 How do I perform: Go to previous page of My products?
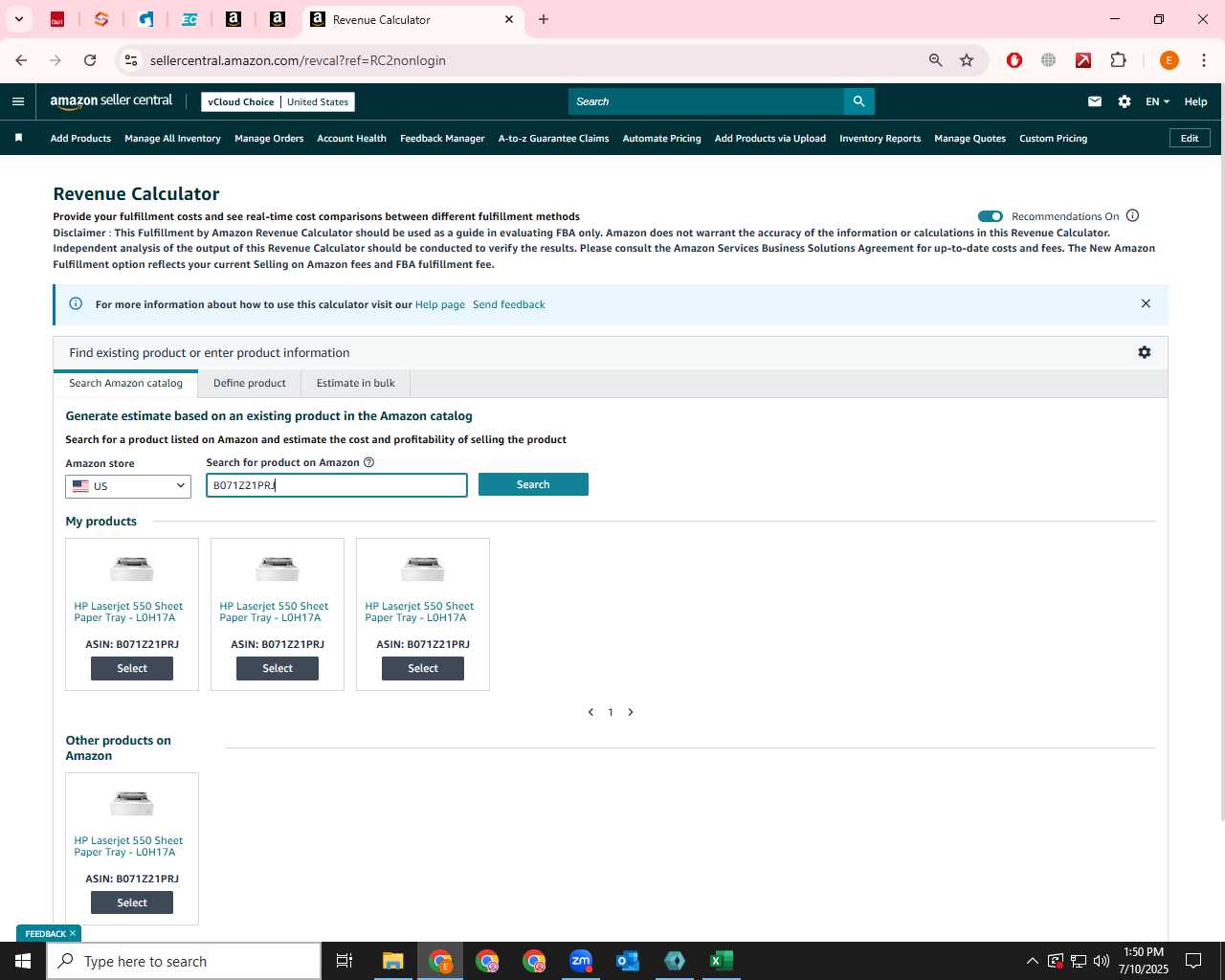pyautogui.click(x=590, y=712)
